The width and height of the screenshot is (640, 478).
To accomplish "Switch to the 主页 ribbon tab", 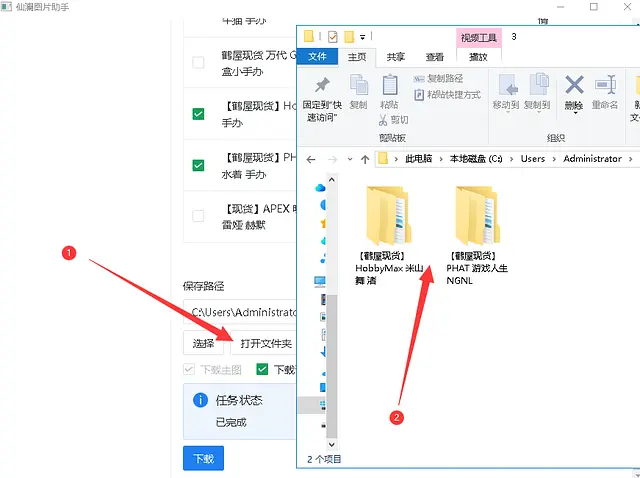I will click(357, 57).
